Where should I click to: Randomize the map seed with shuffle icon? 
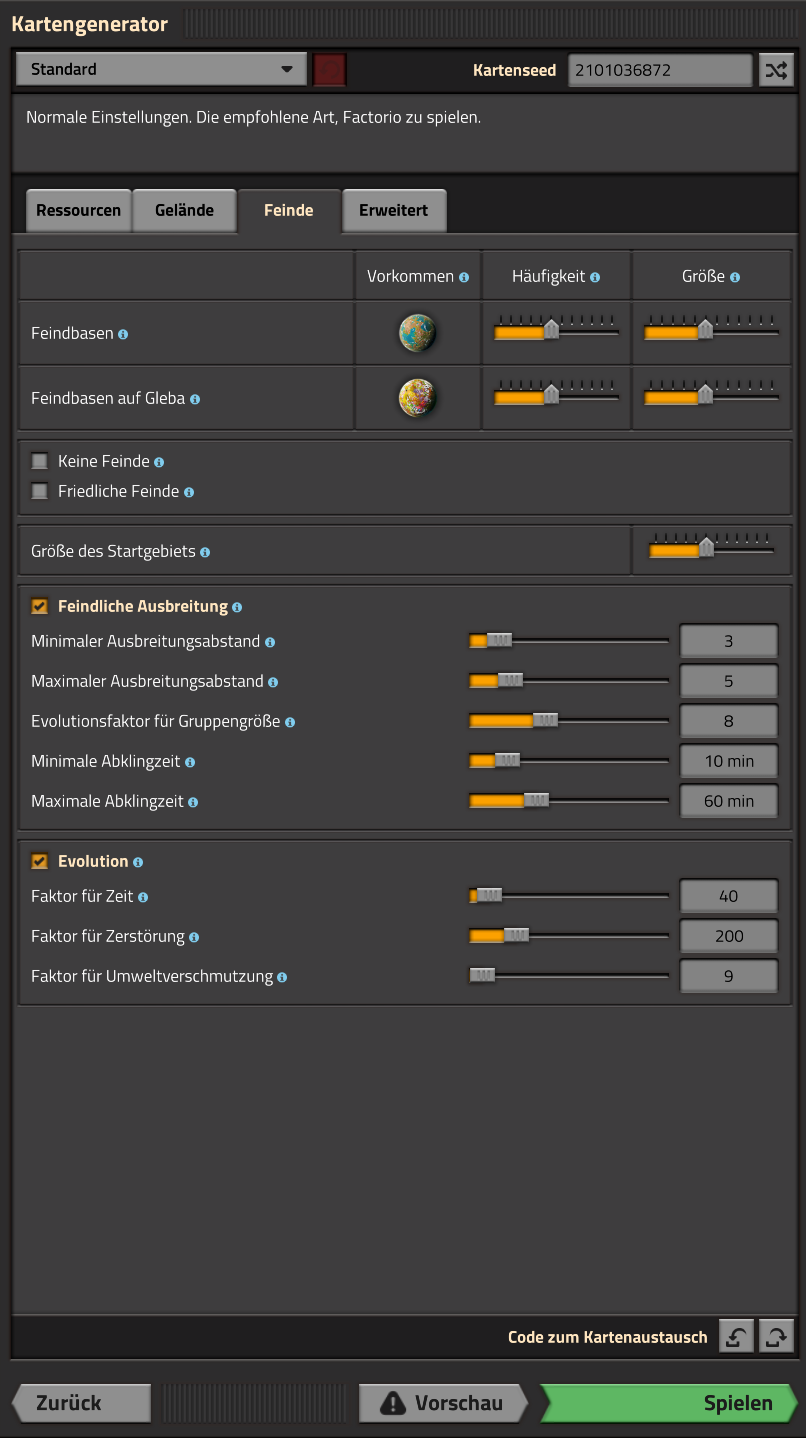pos(776,70)
